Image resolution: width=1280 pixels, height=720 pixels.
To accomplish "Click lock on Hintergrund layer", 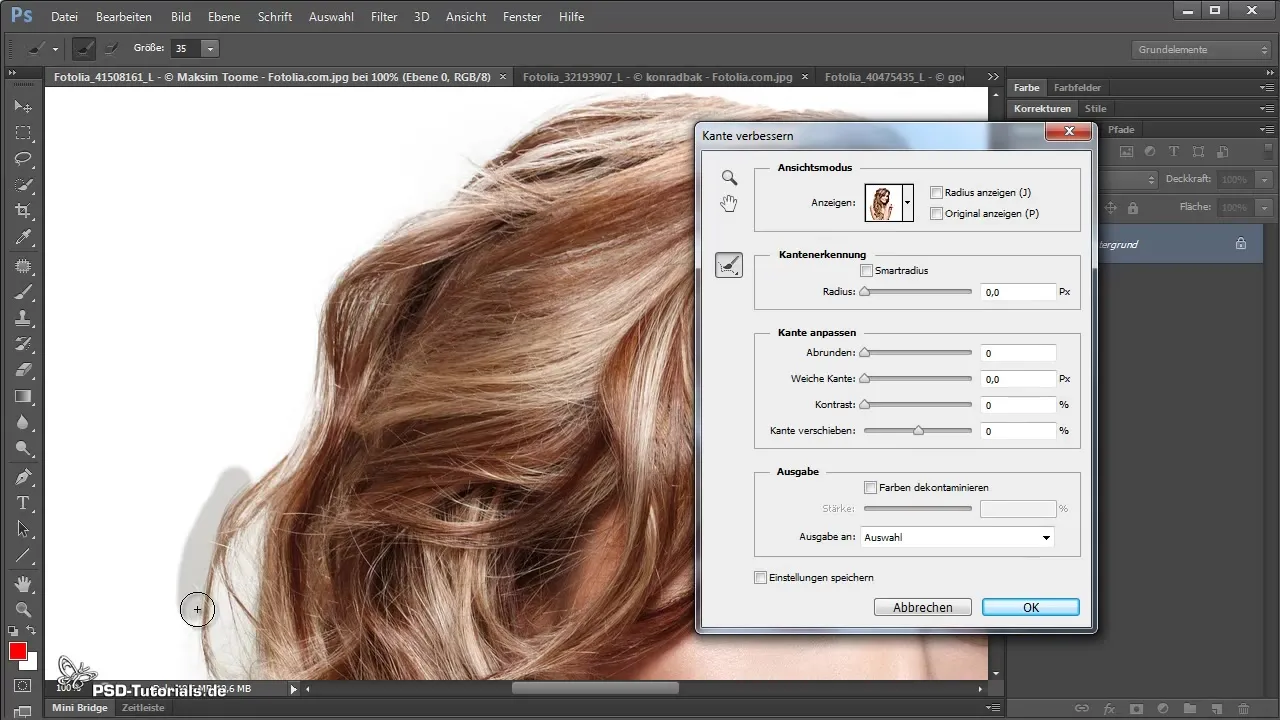I will (1240, 243).
